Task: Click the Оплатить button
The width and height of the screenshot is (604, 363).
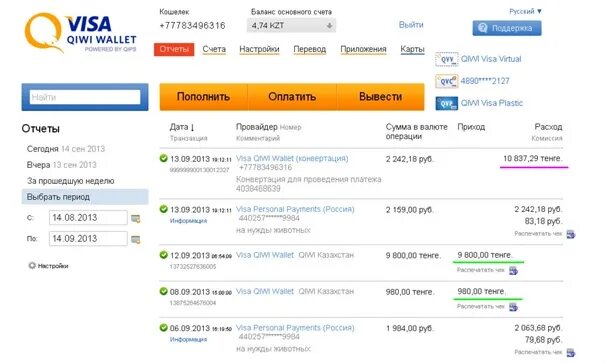Action: [x=292, y=97]
